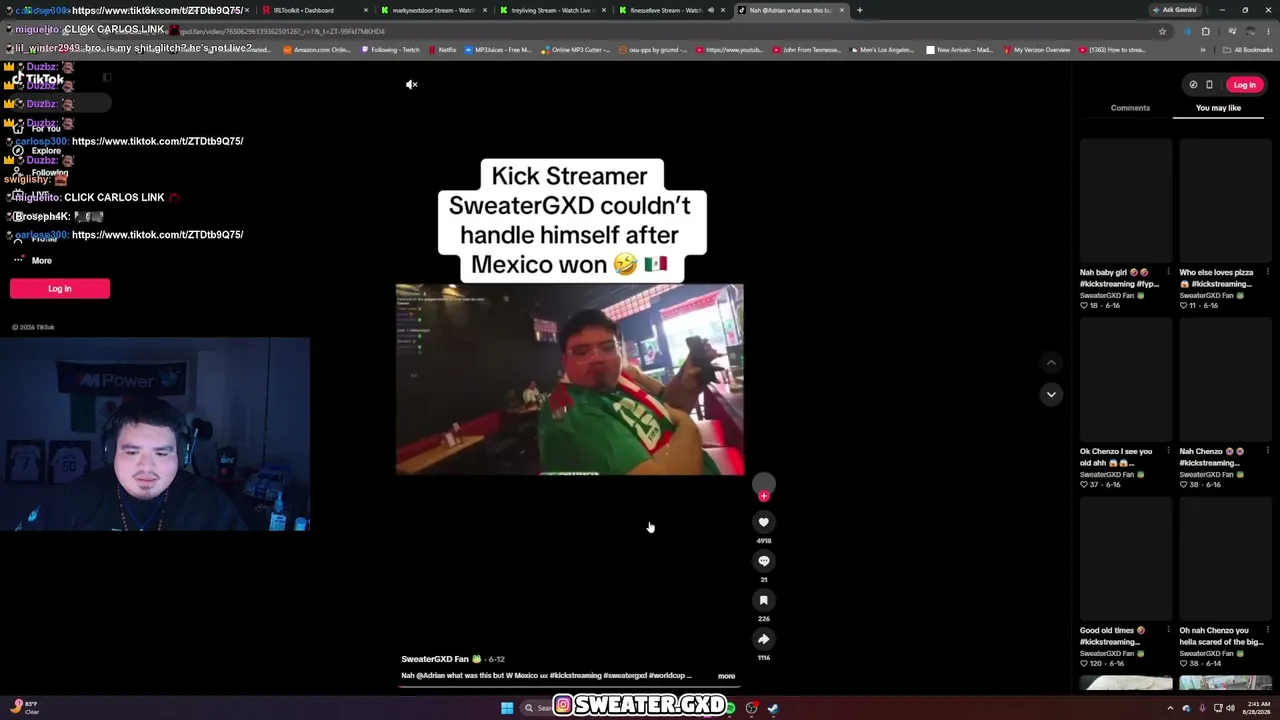The height and width of the screenshot is (720, 1280).
Task: Open the 'Ok Chenzo I see you' video thumbnail
Action: (1126, 380)
